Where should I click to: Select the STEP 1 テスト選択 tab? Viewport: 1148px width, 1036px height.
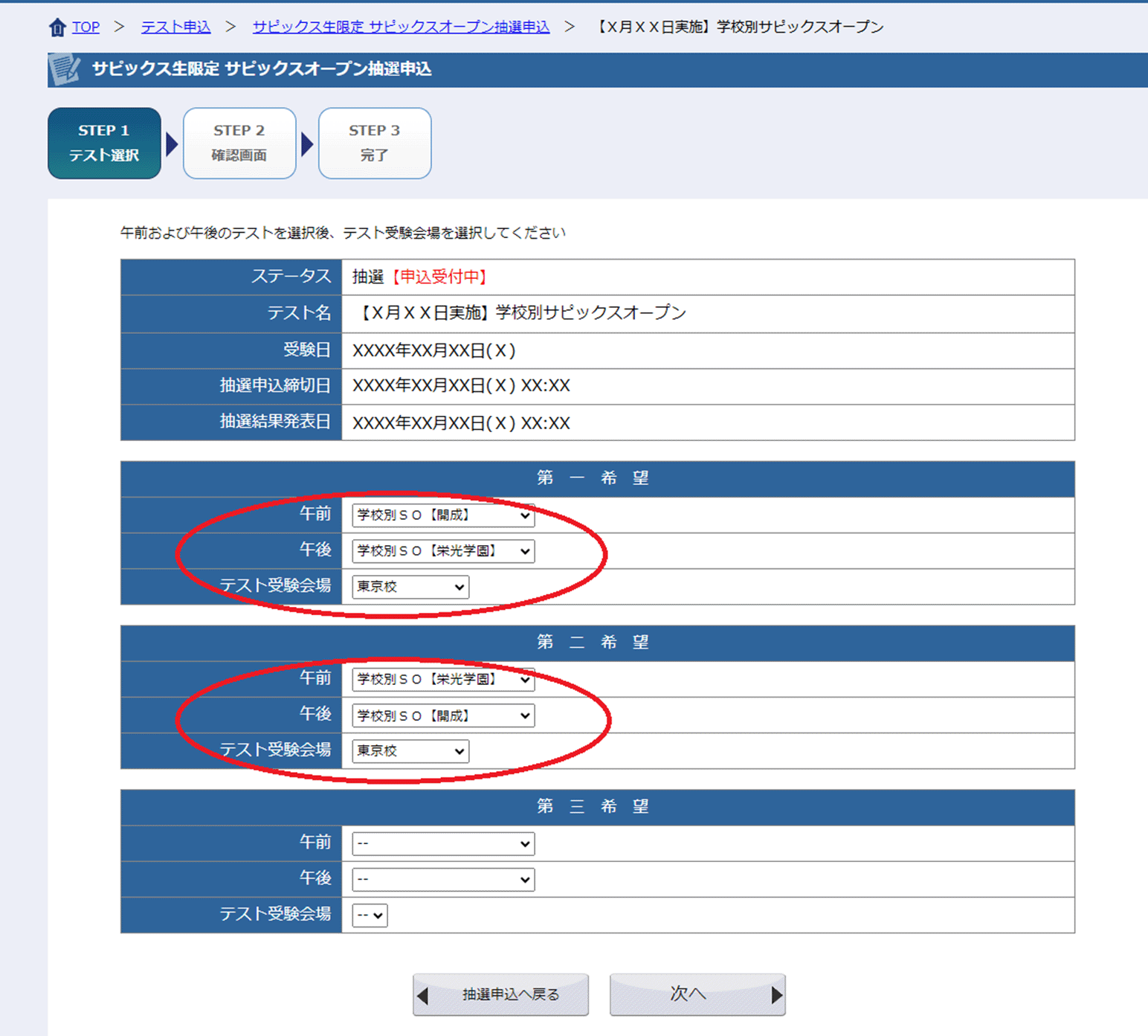[x=104, y=143]
